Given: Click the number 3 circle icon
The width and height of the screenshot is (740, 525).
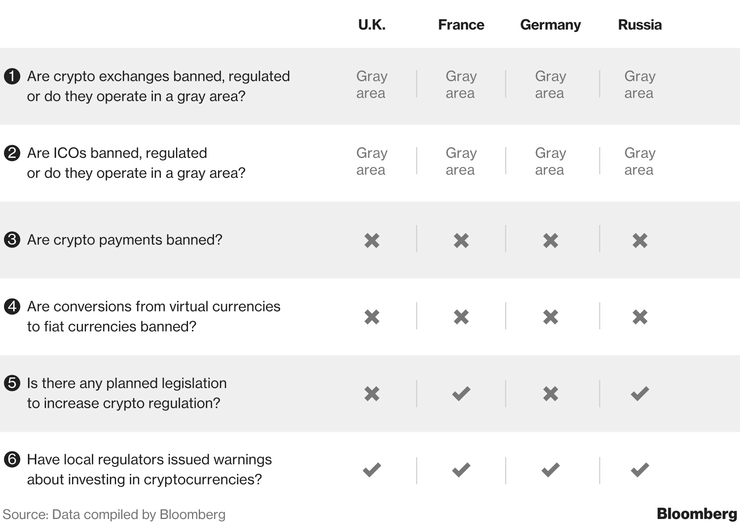Looking at the screenshot, I should (x=12, y=239).
